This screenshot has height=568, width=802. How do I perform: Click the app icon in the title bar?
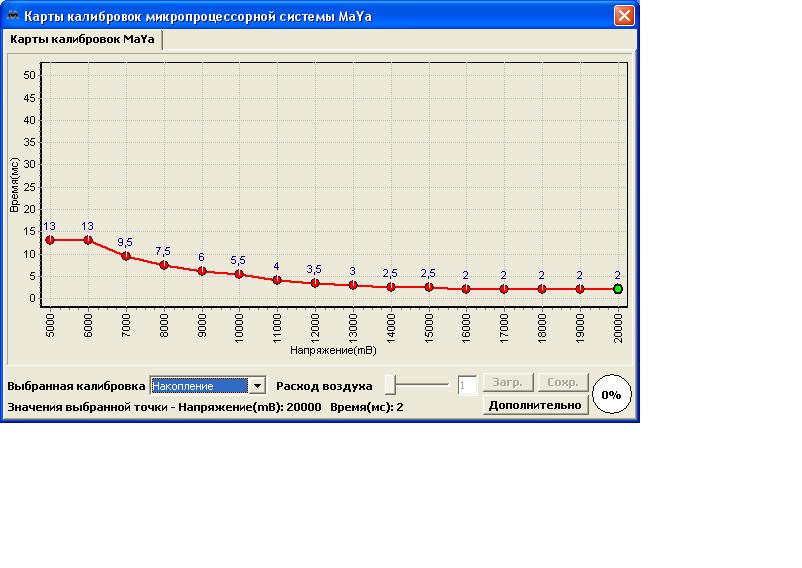pos(13,16)
